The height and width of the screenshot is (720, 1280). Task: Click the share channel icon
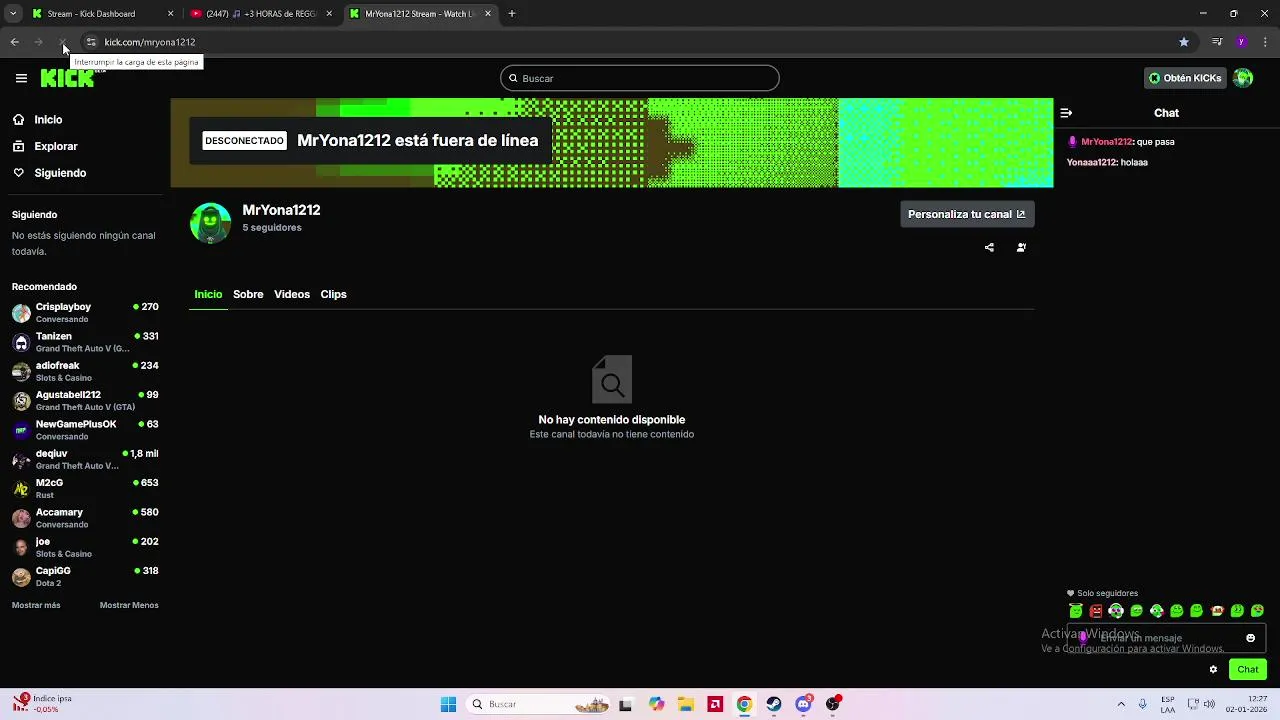[989, 248]
